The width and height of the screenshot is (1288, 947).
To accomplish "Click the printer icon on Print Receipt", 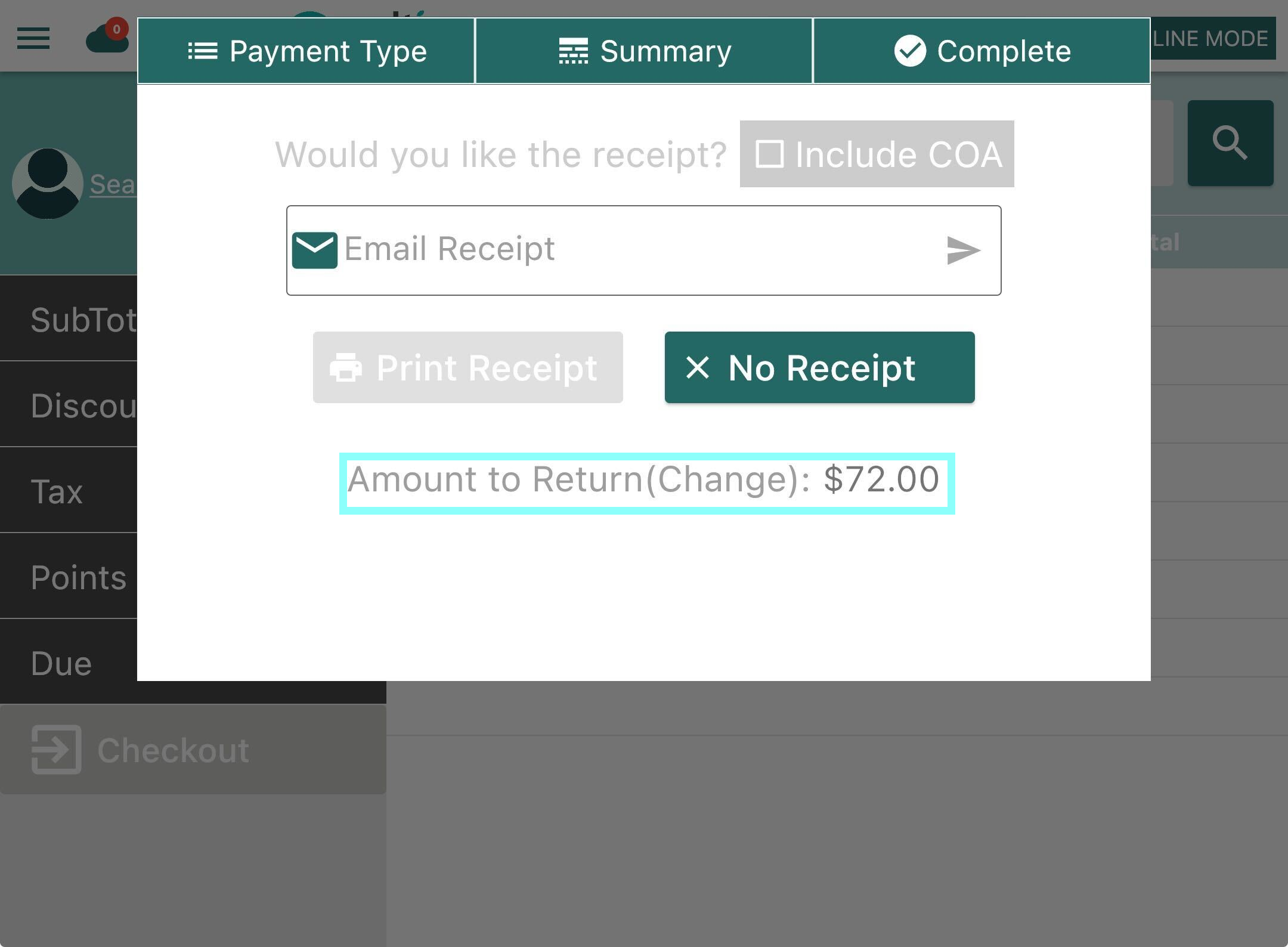I will [x=346, y=367].
